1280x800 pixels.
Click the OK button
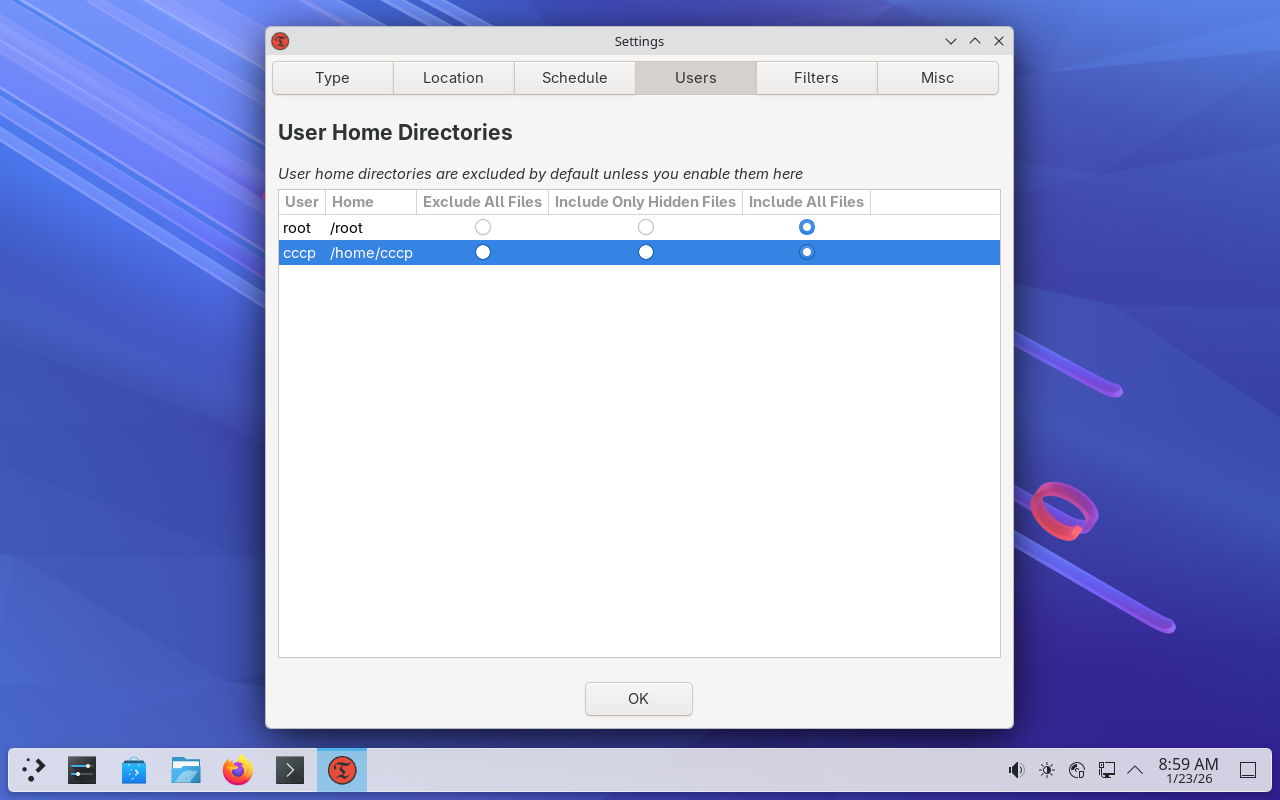point(639,699)
